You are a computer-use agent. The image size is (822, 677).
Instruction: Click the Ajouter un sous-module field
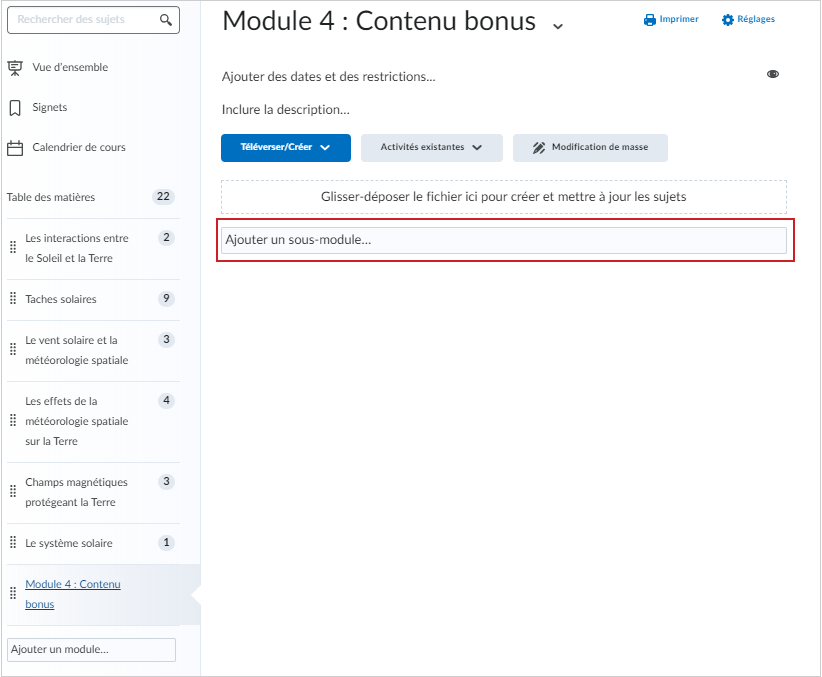tap(503, 240)
